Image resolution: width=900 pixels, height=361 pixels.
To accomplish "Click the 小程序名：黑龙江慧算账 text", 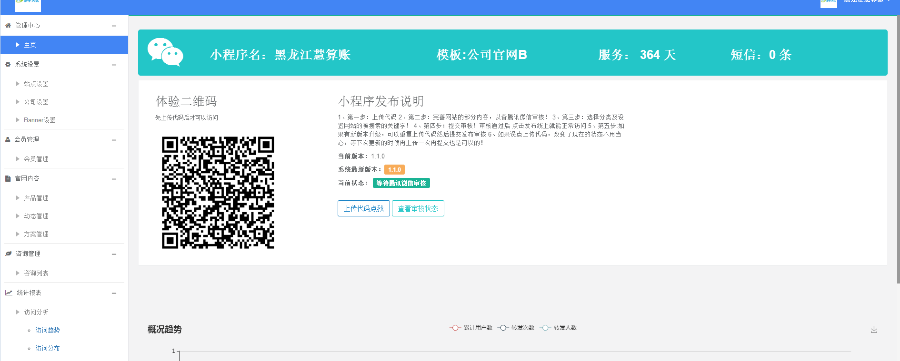I will click(280, 55).
